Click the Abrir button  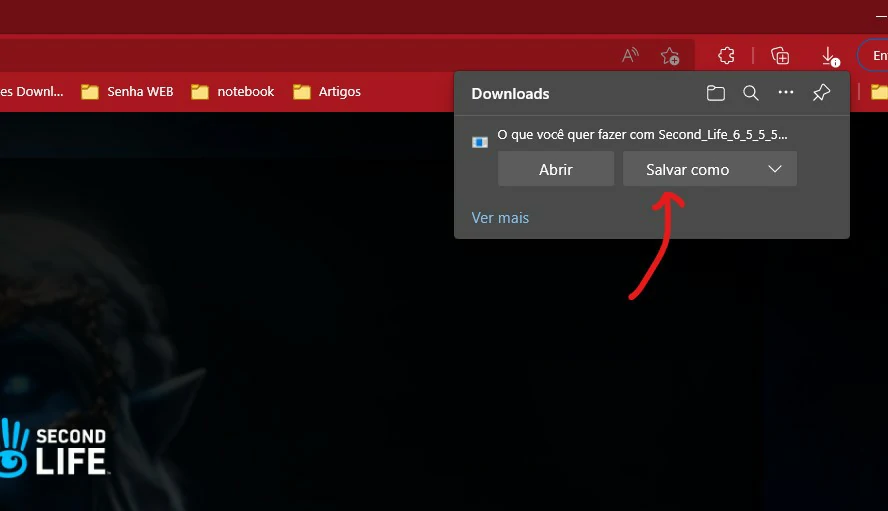click(x=556, y=169)
